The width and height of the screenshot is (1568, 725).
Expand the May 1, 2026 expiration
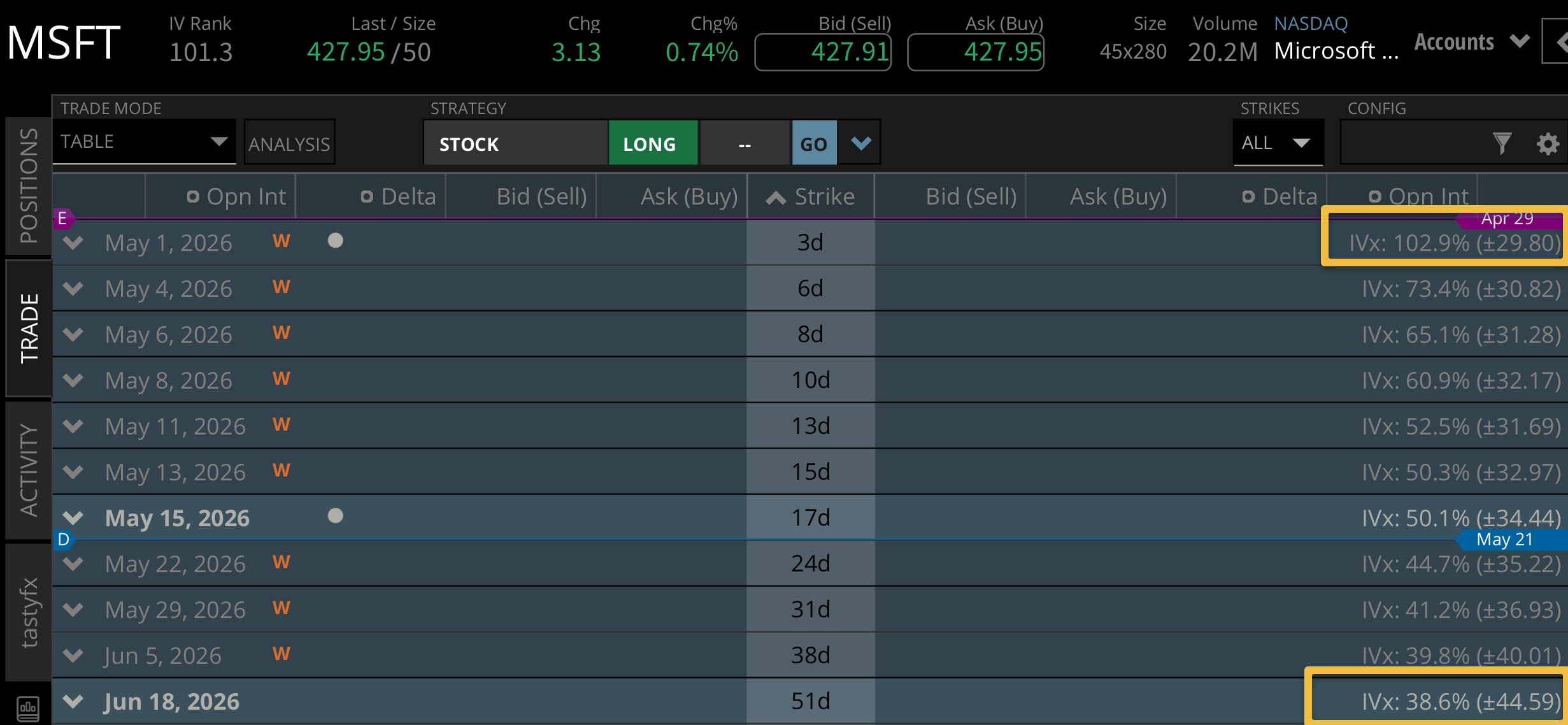[74, 243]
